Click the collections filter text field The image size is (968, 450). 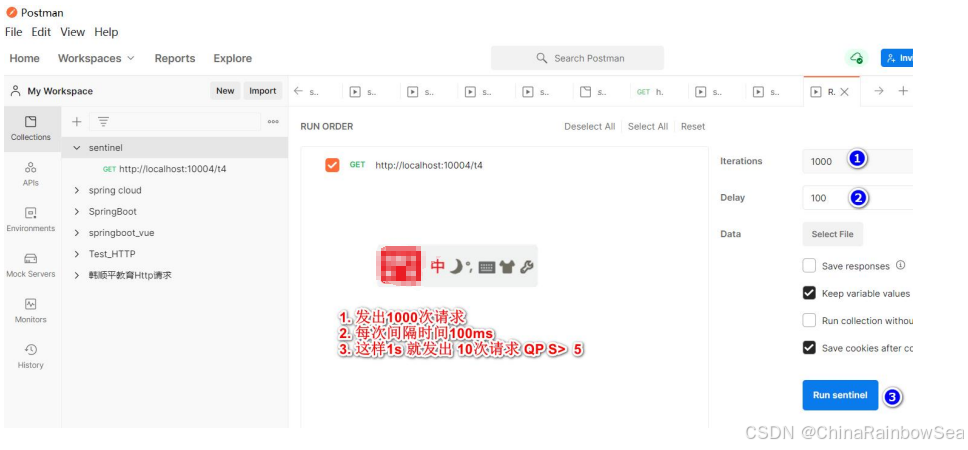click(175, 122)
